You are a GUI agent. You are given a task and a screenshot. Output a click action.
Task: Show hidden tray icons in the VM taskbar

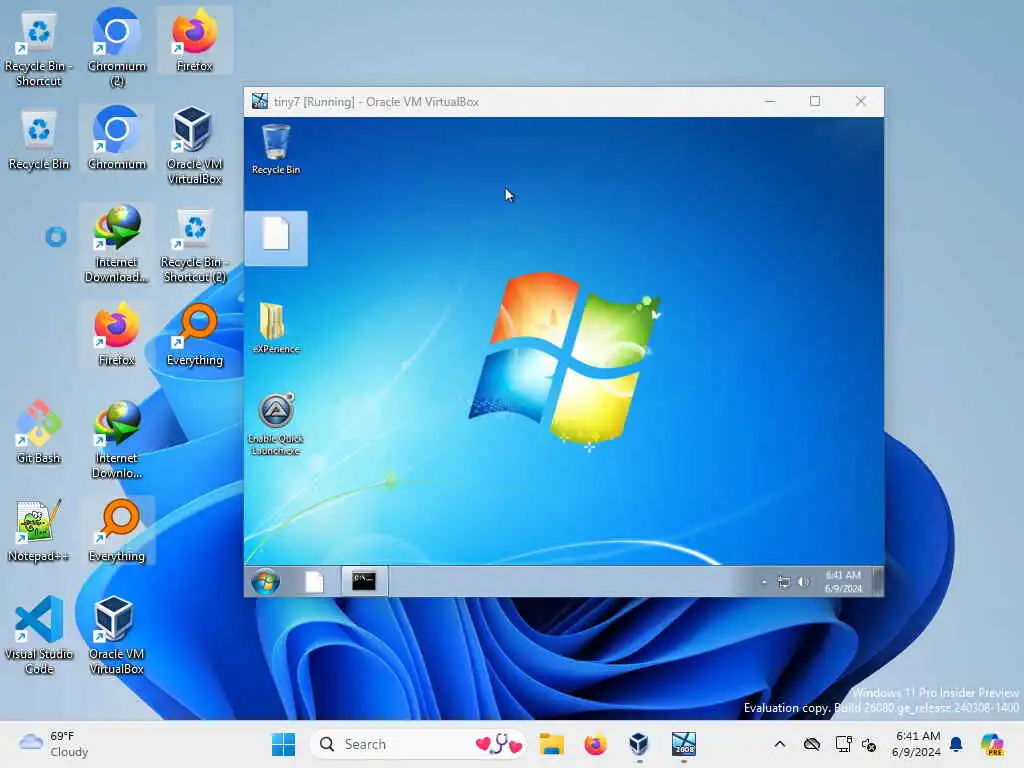pyautogui.click(x=763, y=581)
